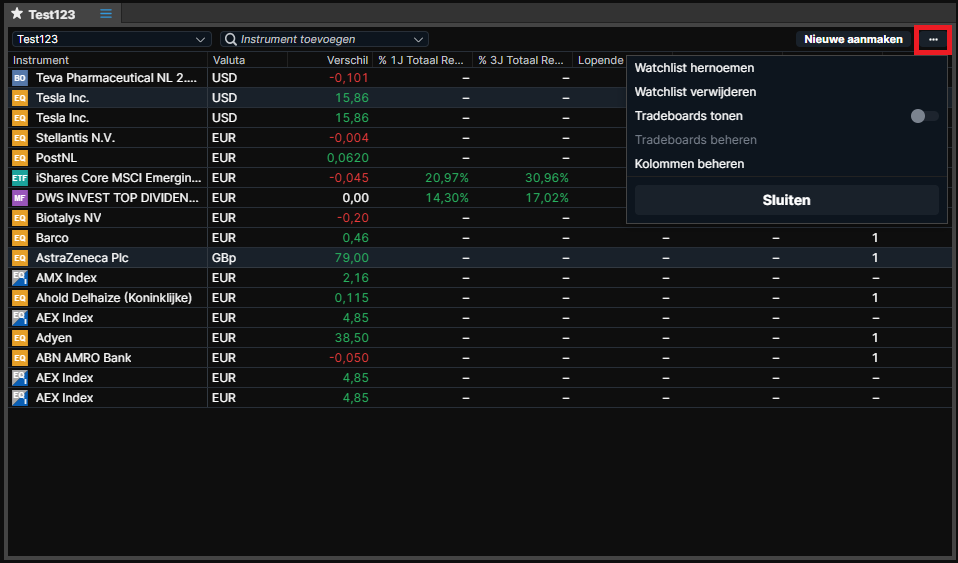Screen dimensions: 958x563
Task: Select DWS INVEST TOP DIVIDEN... name
Action: click(x=117, y=198)
